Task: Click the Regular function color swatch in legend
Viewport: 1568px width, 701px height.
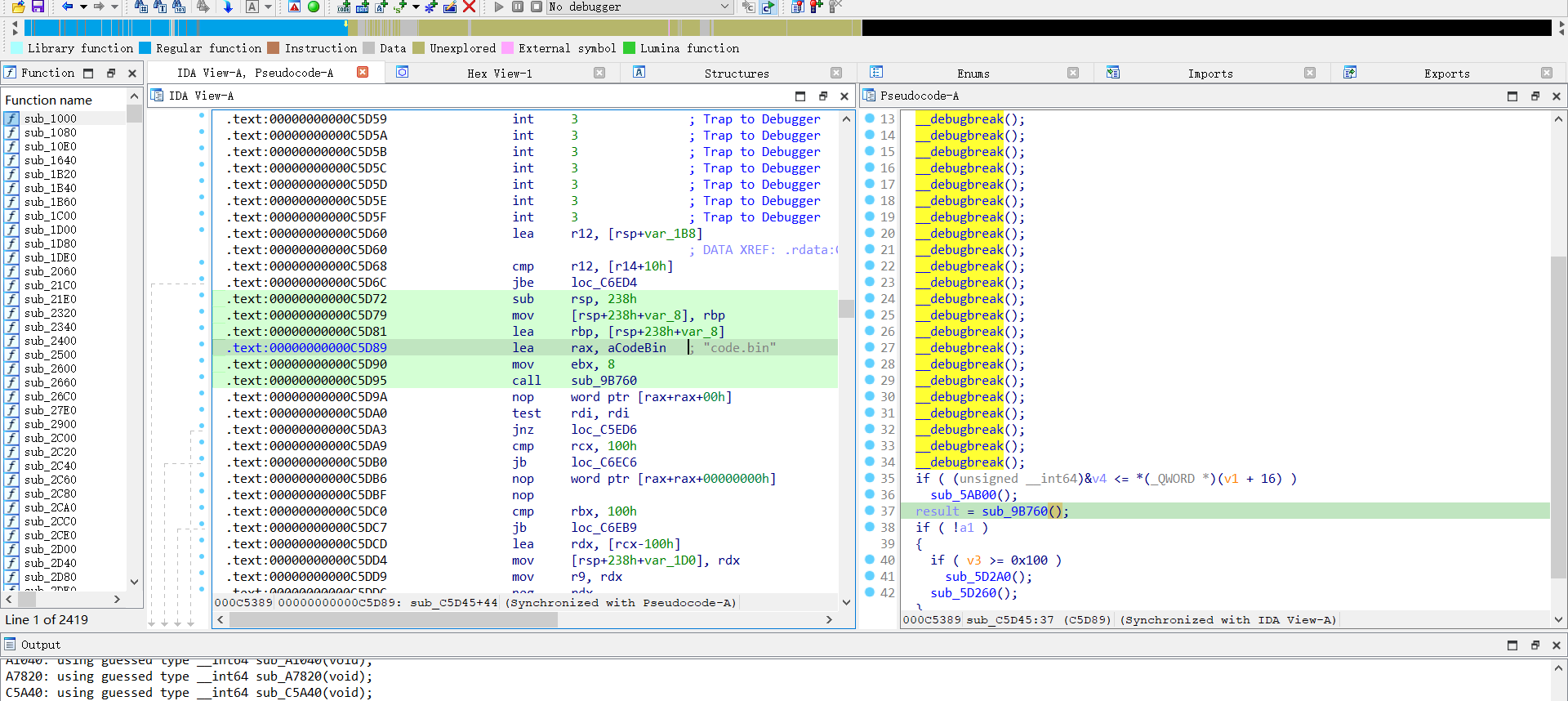Action: click(145, 48)
